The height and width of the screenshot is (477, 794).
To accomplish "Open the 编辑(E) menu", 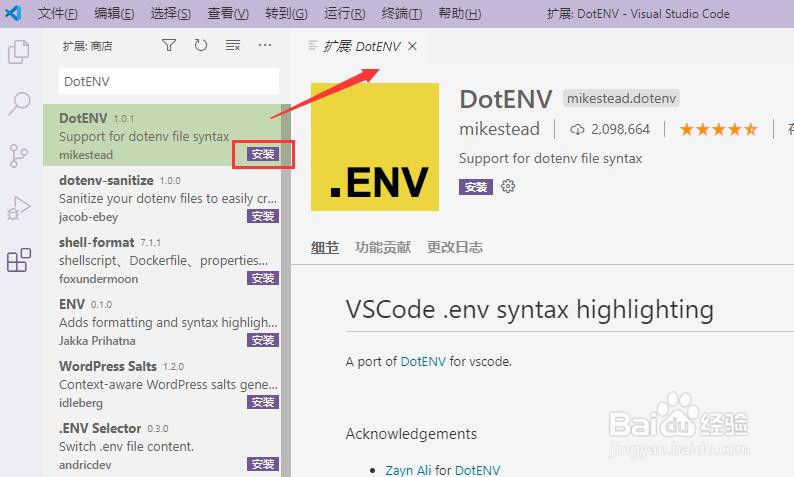I will [114, 13].
